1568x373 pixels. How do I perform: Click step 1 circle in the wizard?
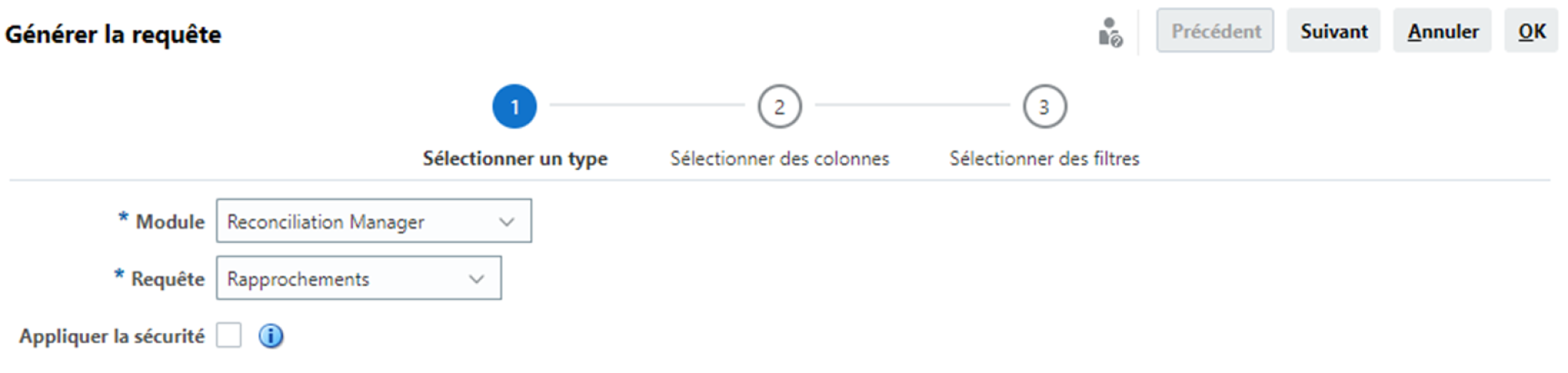pyautogui.click(x=514, y=107)
